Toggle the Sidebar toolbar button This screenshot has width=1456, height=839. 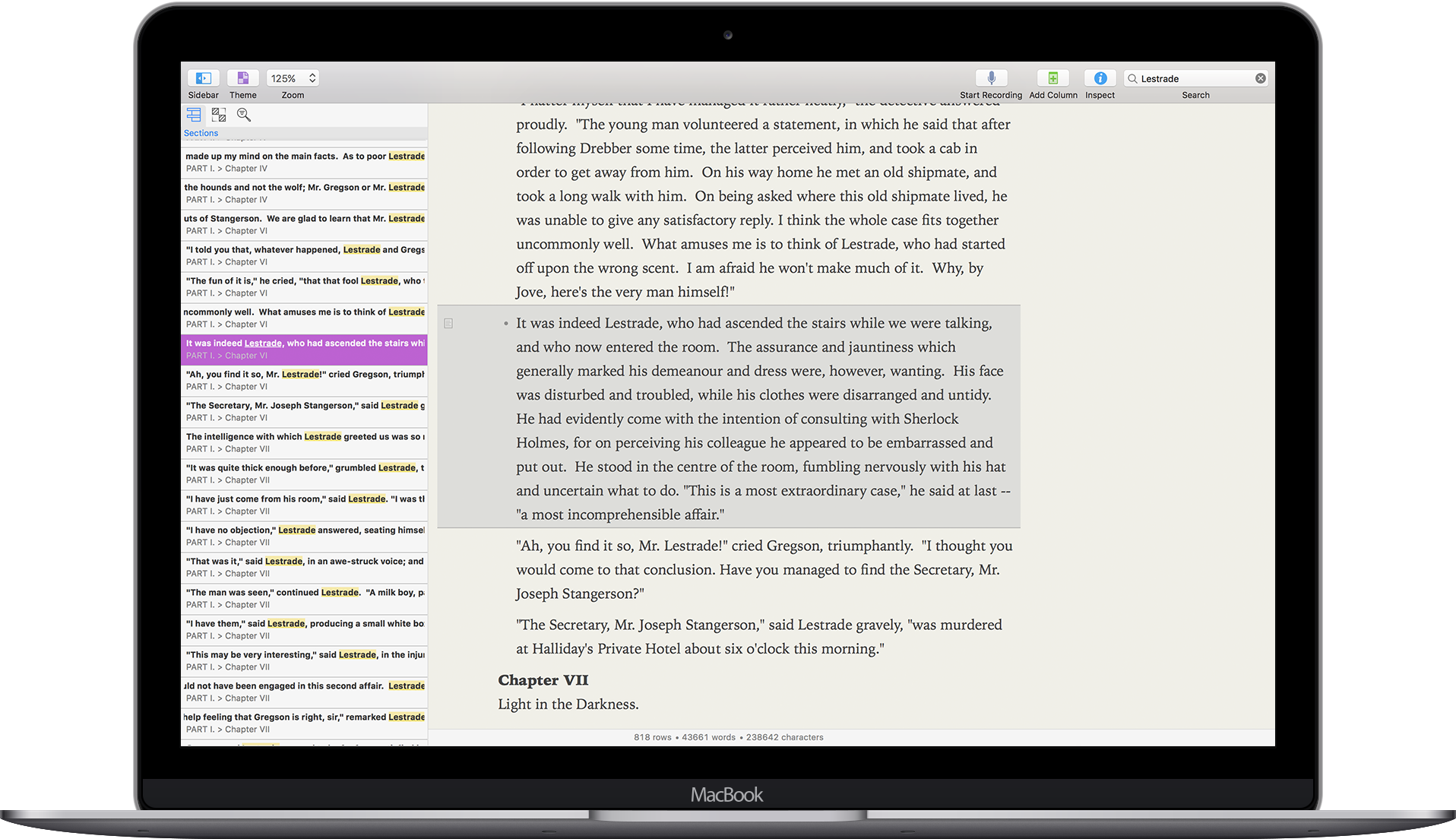[203, 78]
